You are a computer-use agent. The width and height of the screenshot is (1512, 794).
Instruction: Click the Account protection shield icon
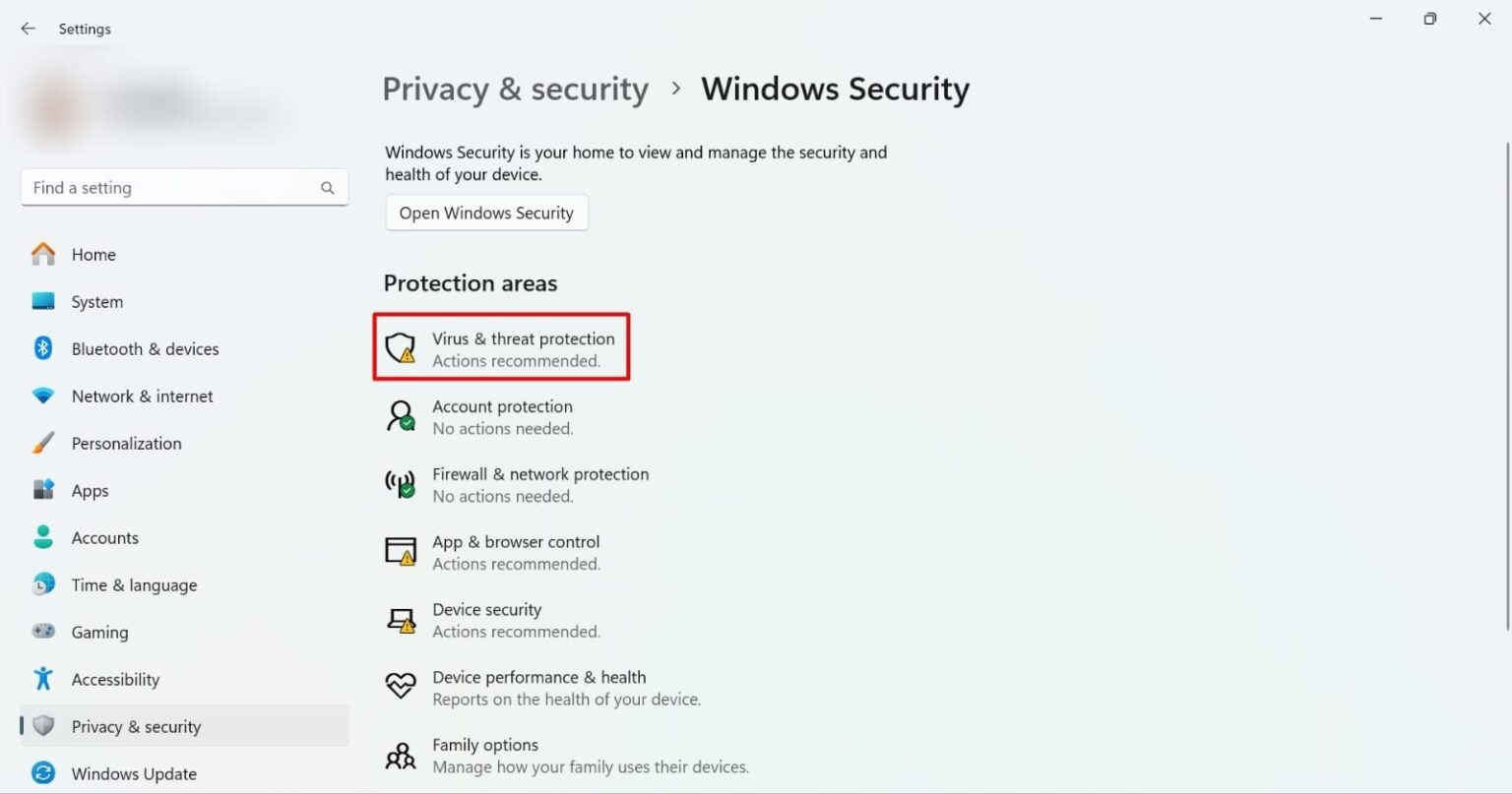400,416
